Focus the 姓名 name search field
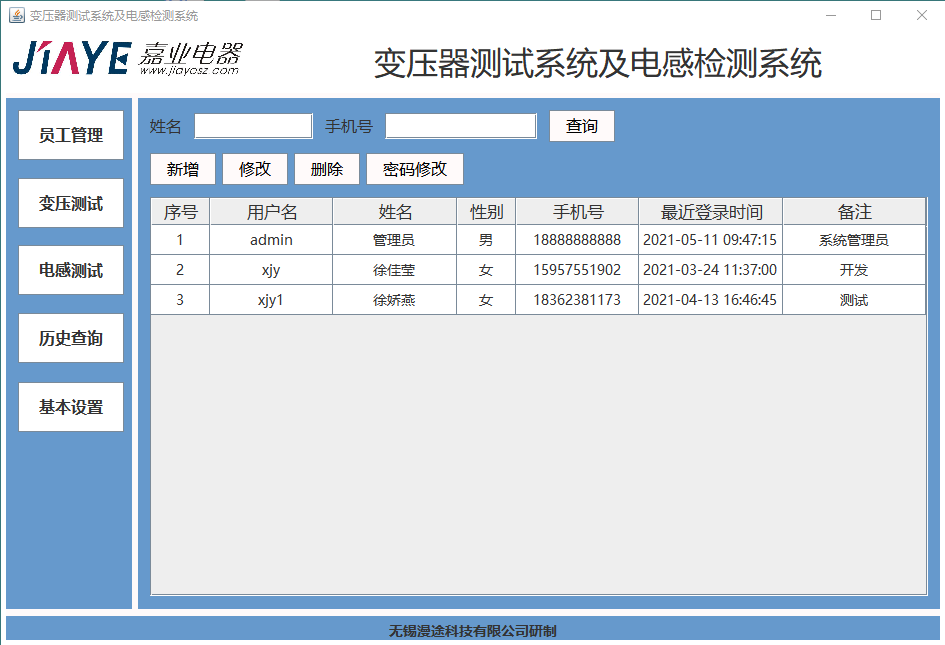945x645 pixels. [253, 126]
